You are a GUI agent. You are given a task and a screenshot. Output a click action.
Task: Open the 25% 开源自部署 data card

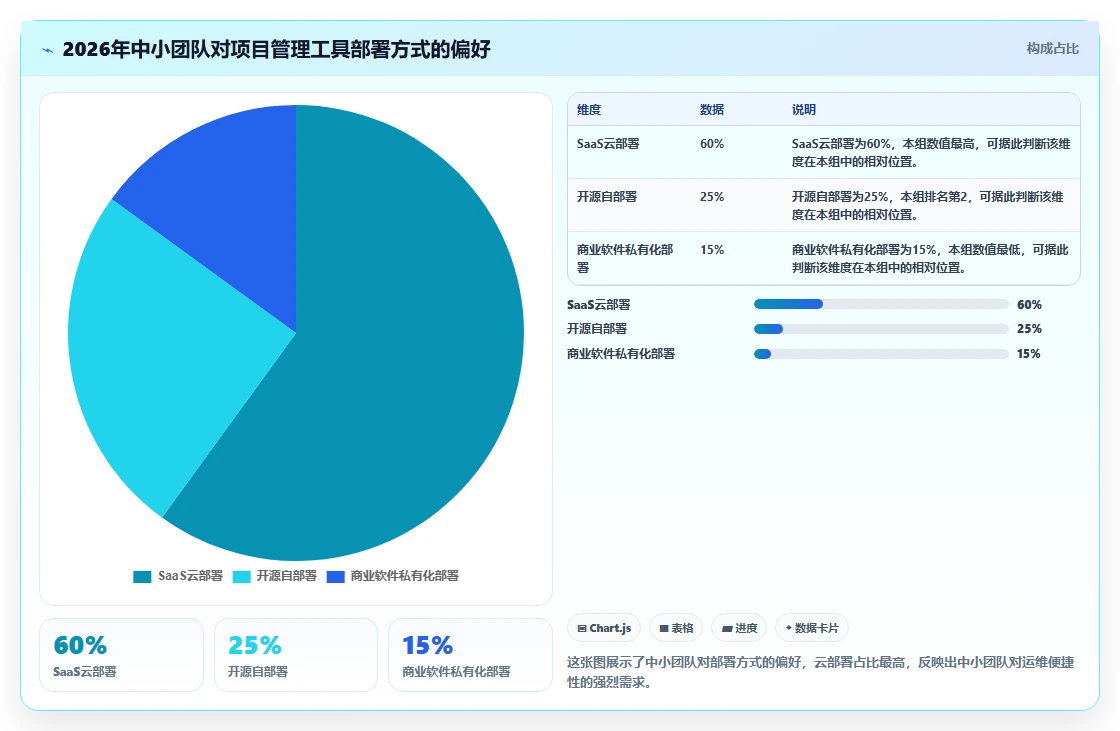[x=296, y=655]
